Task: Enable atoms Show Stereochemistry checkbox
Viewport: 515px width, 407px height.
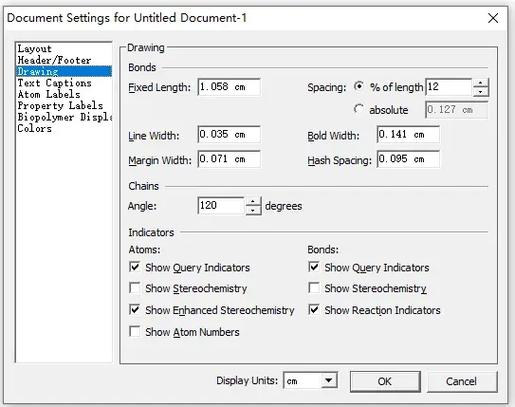Action: (135, 288)
